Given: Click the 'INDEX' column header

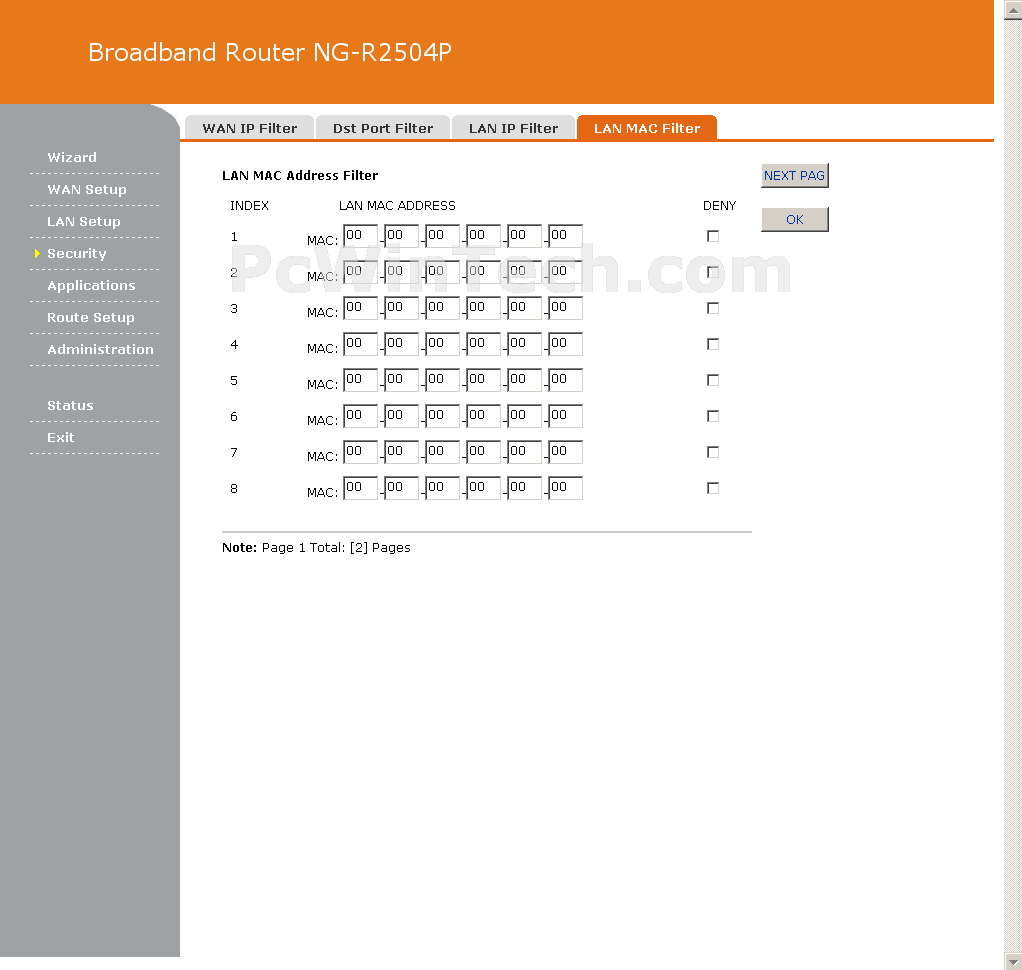Looking at the screenshot, I should point(249,205).
